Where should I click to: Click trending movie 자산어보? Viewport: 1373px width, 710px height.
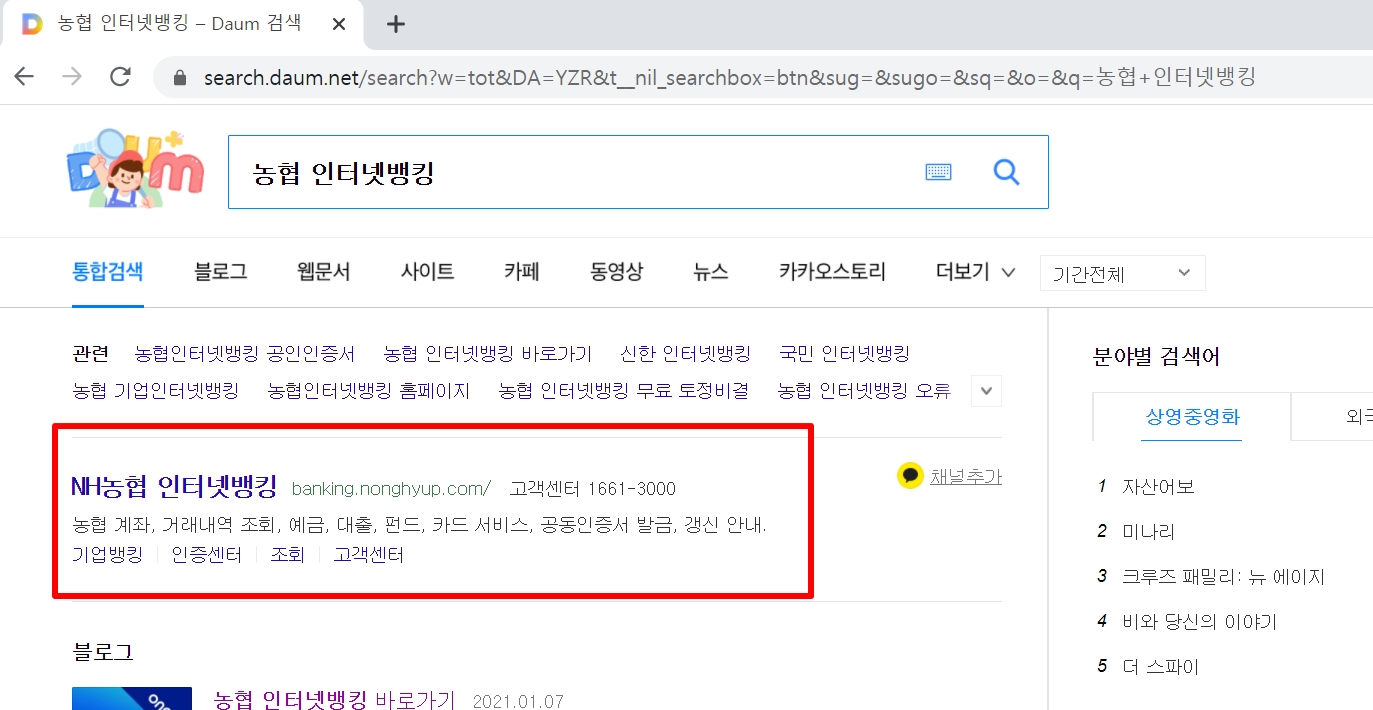point(1158,487)
